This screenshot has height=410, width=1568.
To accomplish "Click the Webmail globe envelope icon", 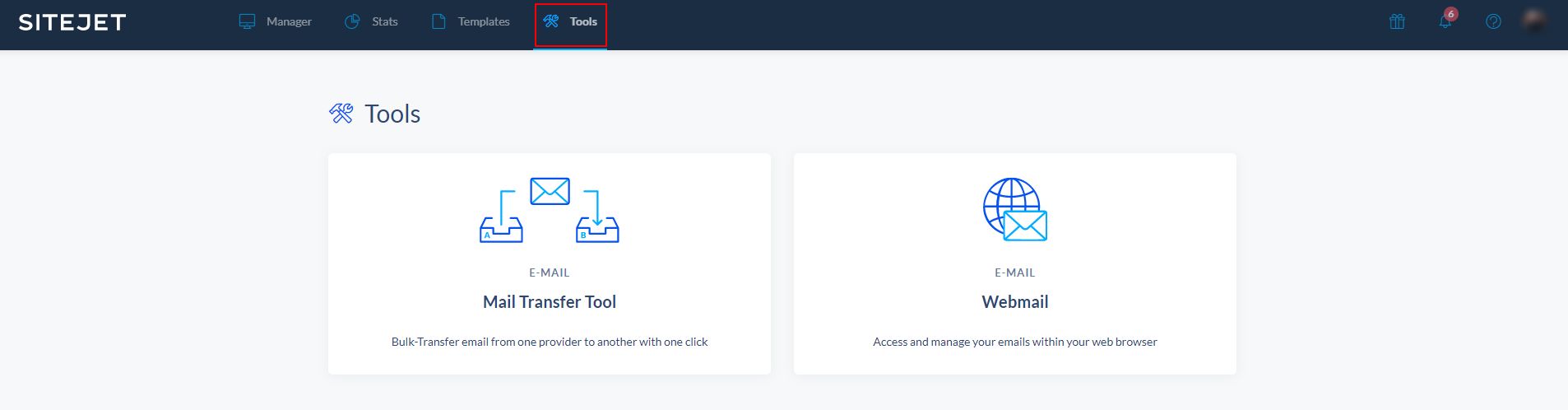I will click(1015, 210).
